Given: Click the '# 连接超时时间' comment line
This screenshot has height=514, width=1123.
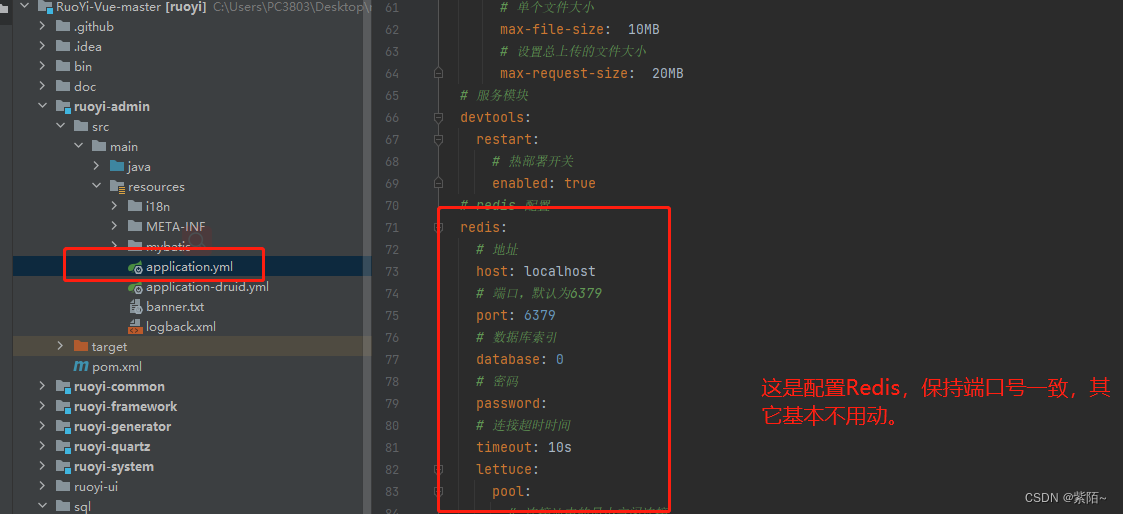Looking at the screenshot, I should tap(523, 425).
